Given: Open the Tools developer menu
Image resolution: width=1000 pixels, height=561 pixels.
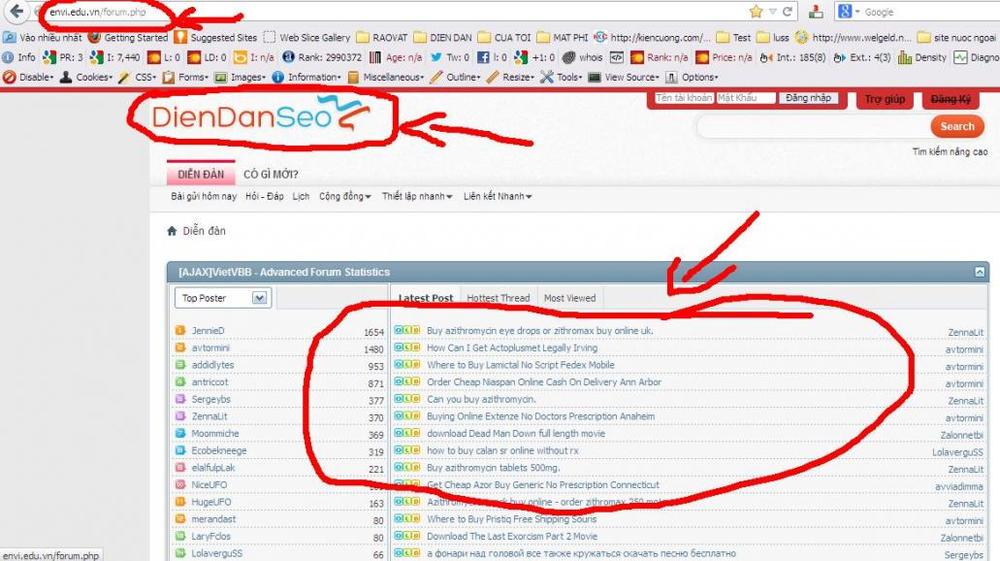Looking at the screenshot, I should [x=561, y=77].
